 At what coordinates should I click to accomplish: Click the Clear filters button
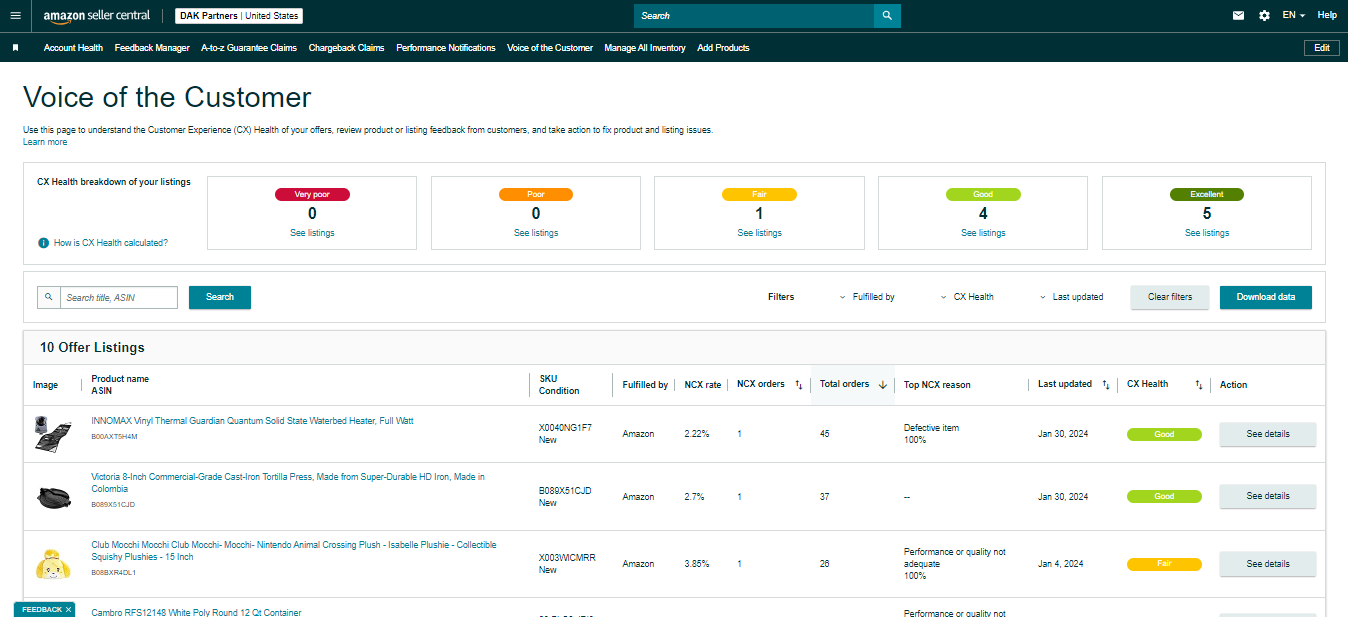coord(1170,297)
